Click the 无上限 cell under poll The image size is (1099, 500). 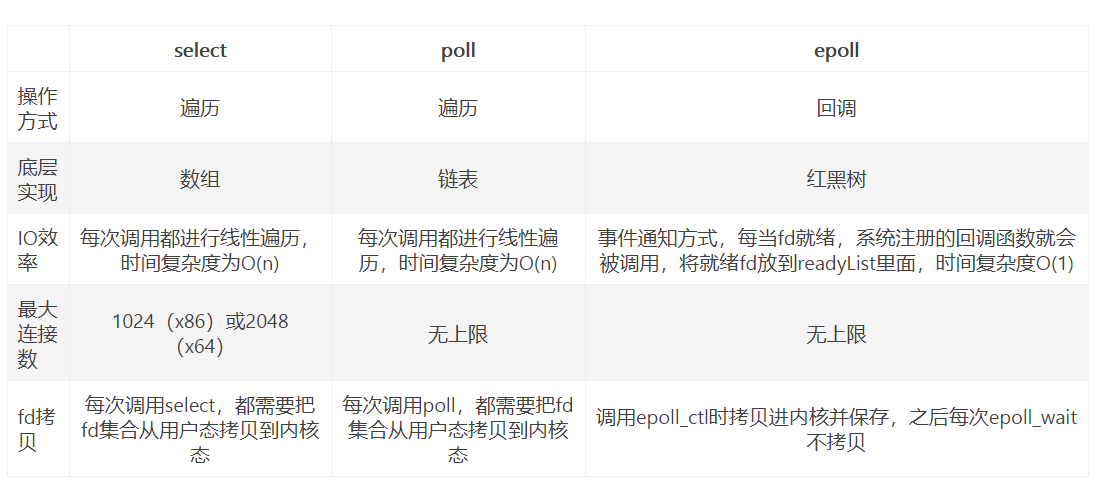458,334
